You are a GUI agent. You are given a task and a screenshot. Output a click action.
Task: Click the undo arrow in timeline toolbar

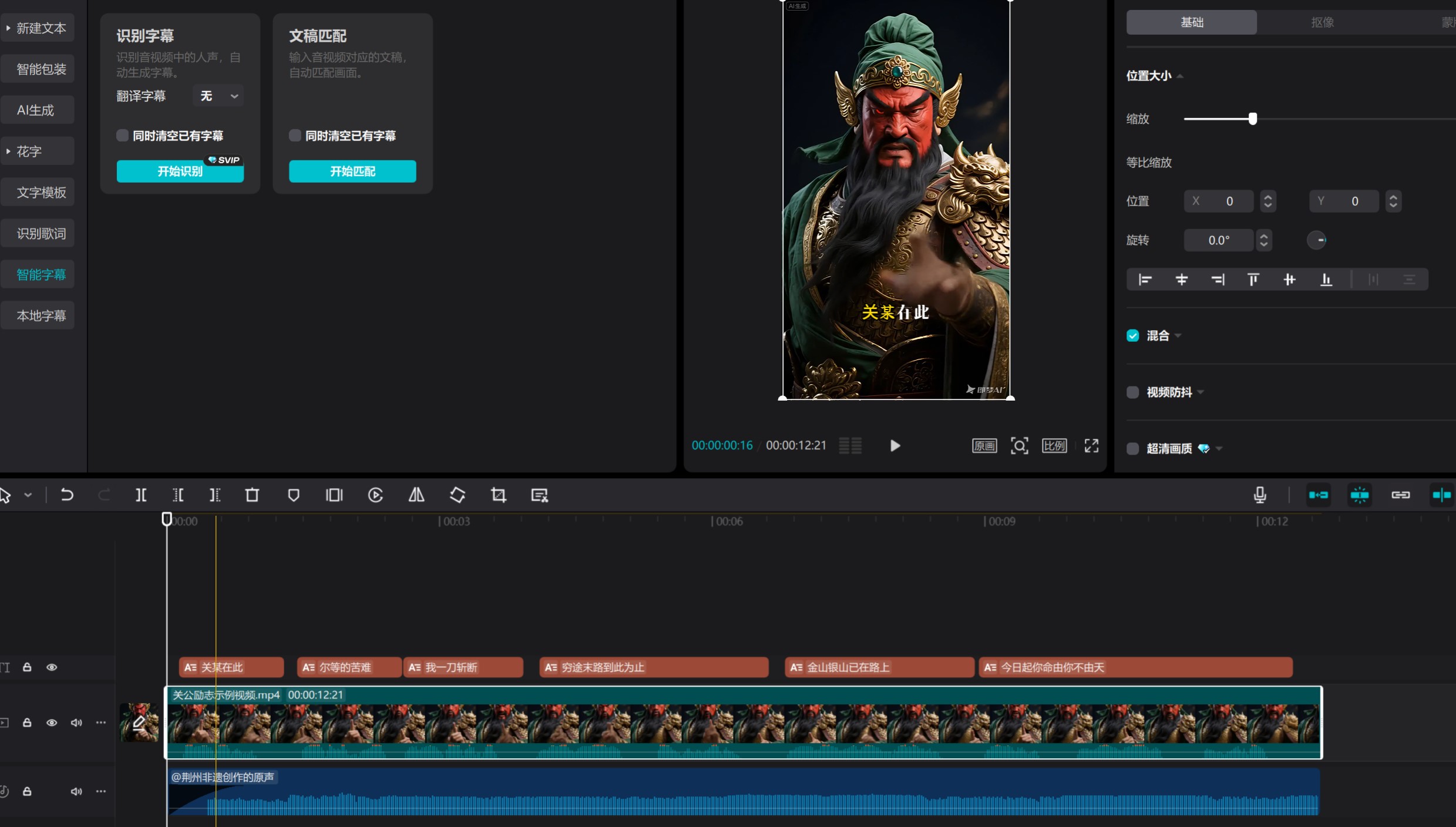(67, 495)
